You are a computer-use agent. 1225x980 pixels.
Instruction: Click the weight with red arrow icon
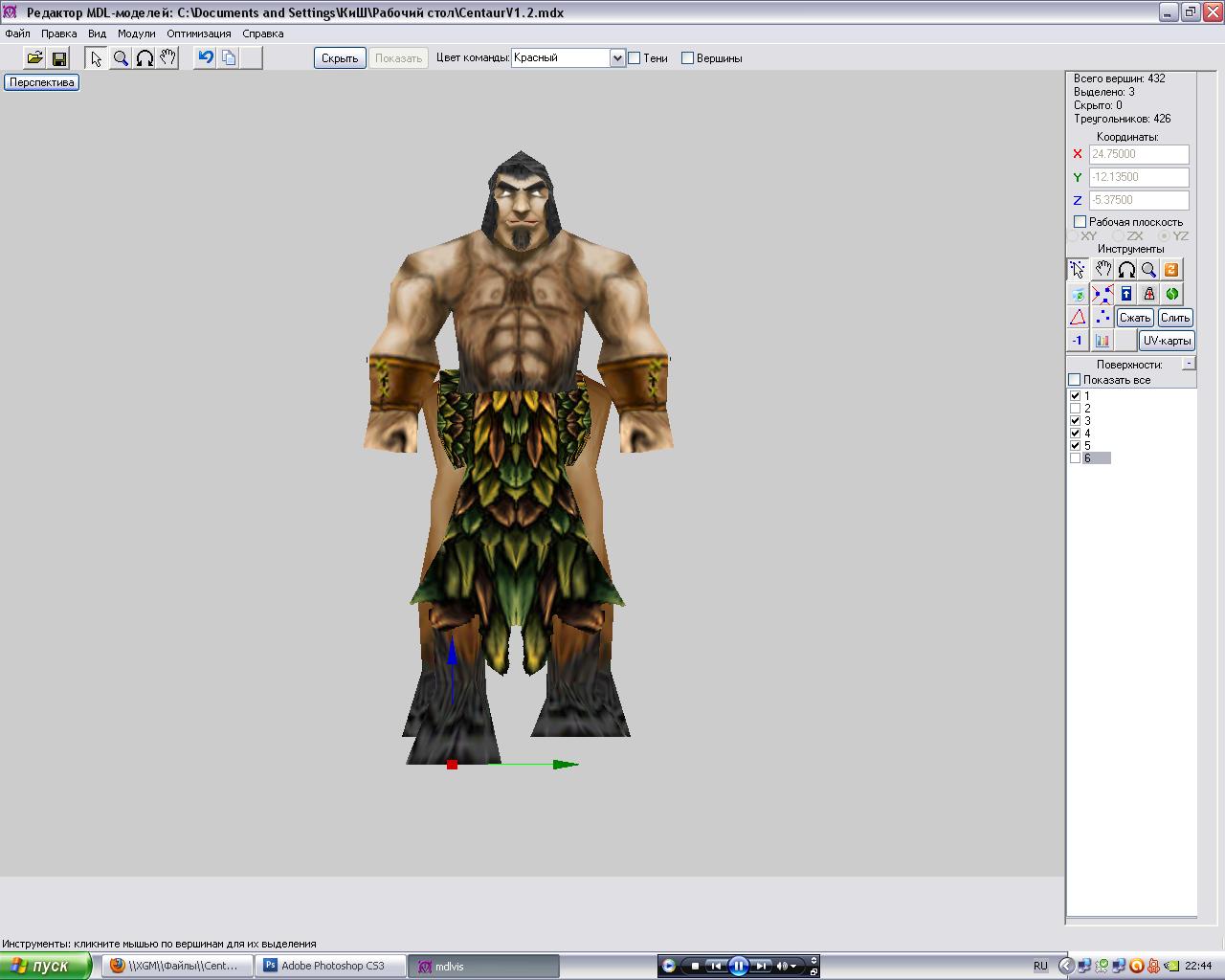[x=1148, y=294]
